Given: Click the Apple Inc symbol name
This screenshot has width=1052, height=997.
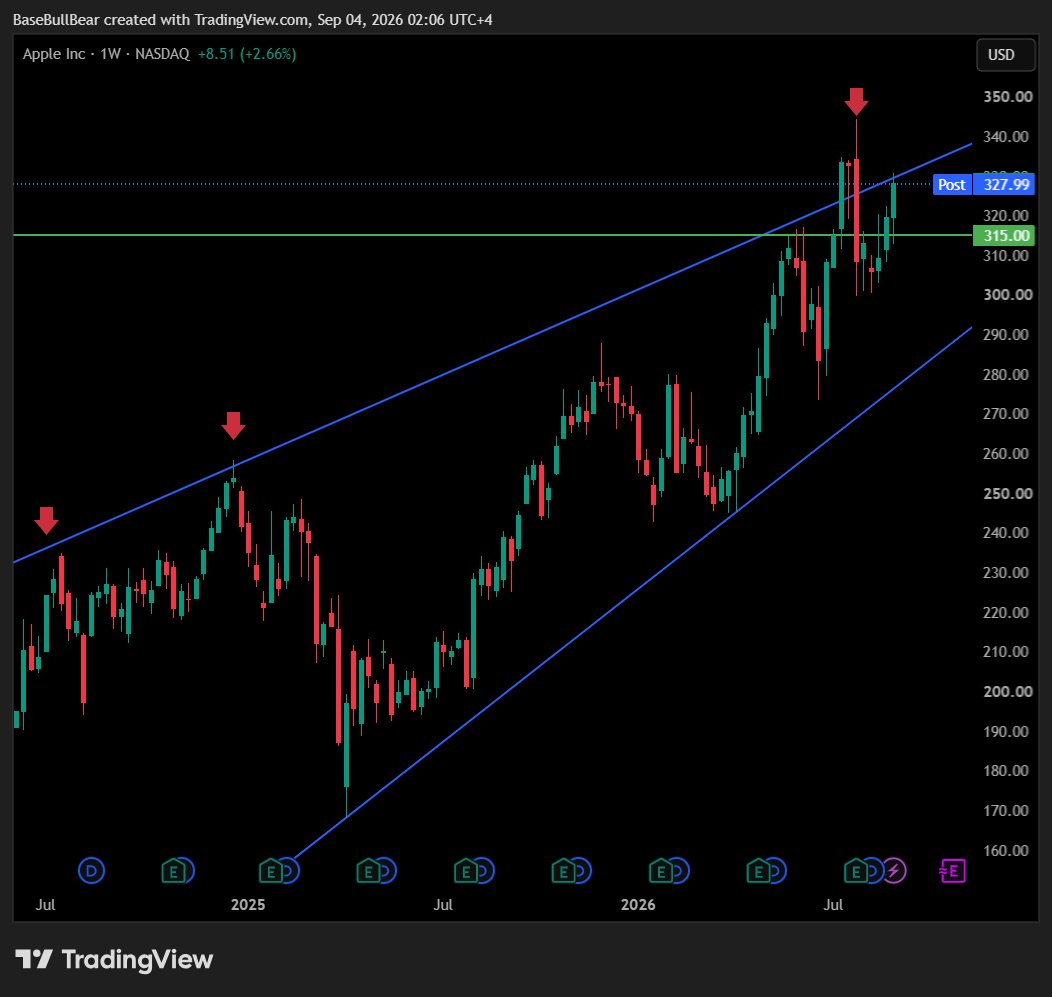Looking at the screenshot, I should click(x=54, y=54).
